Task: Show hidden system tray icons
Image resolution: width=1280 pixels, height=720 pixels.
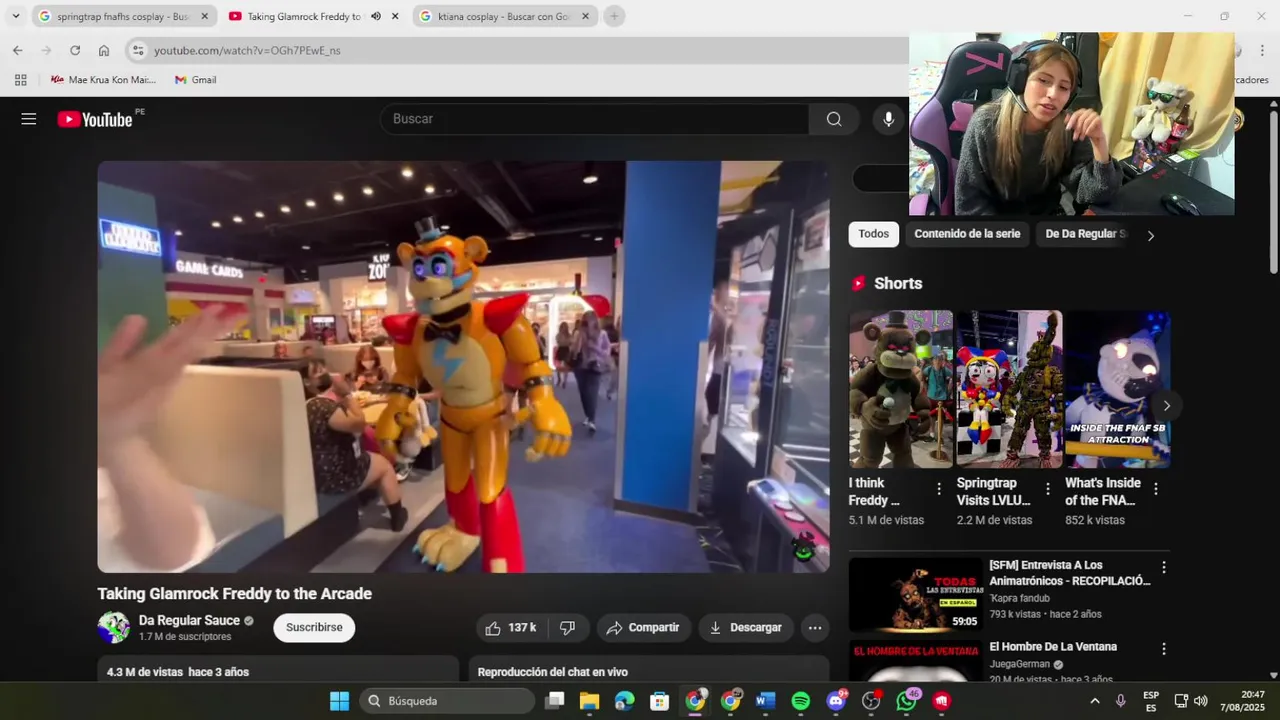Action: coord(1094,701)
